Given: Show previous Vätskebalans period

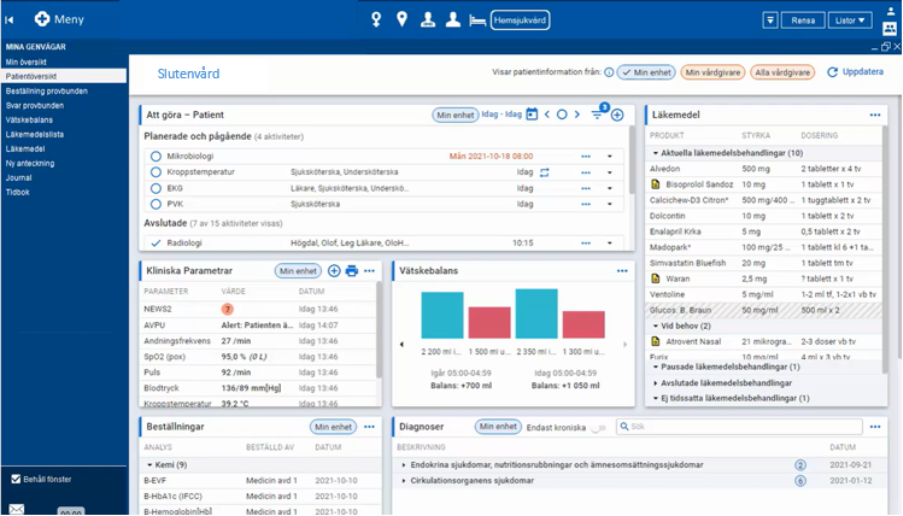Looking at the screenshot, I should [x=401, y=344].
